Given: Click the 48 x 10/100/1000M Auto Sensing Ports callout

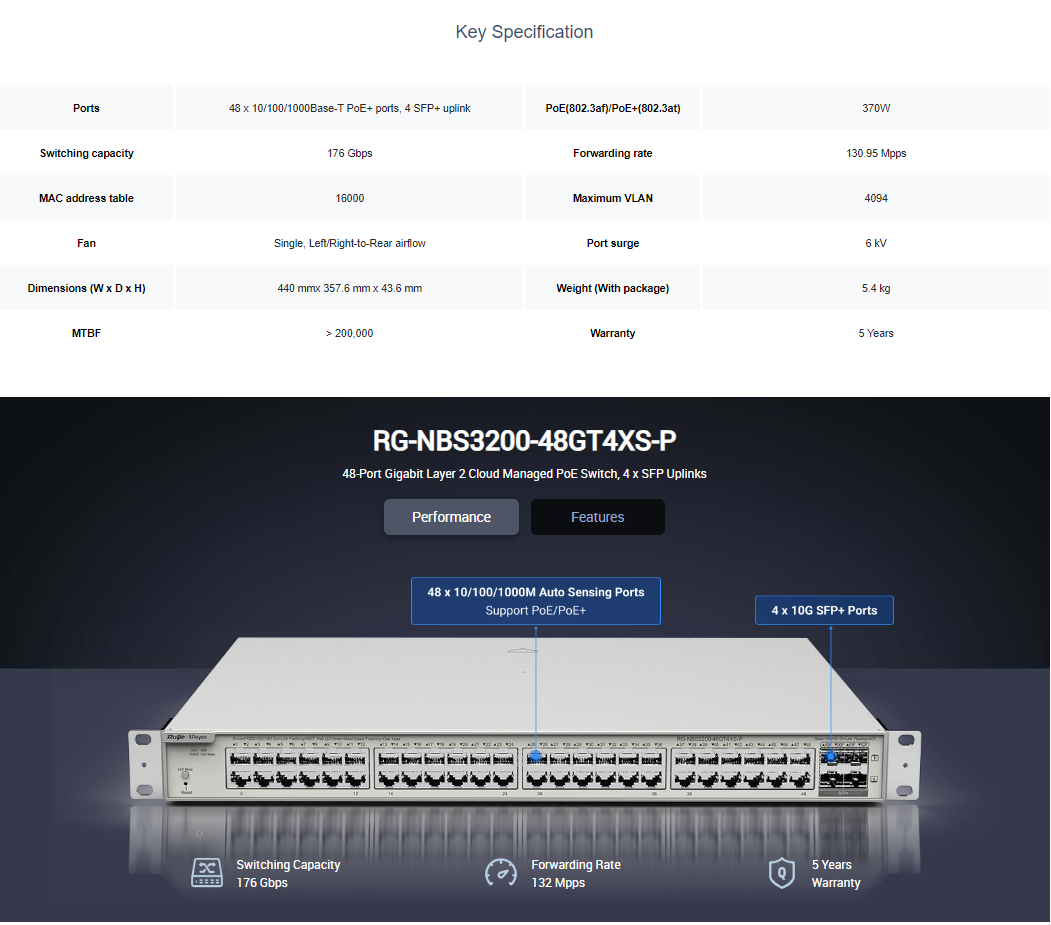Looking at the screenshot, I should pos(535,601).
